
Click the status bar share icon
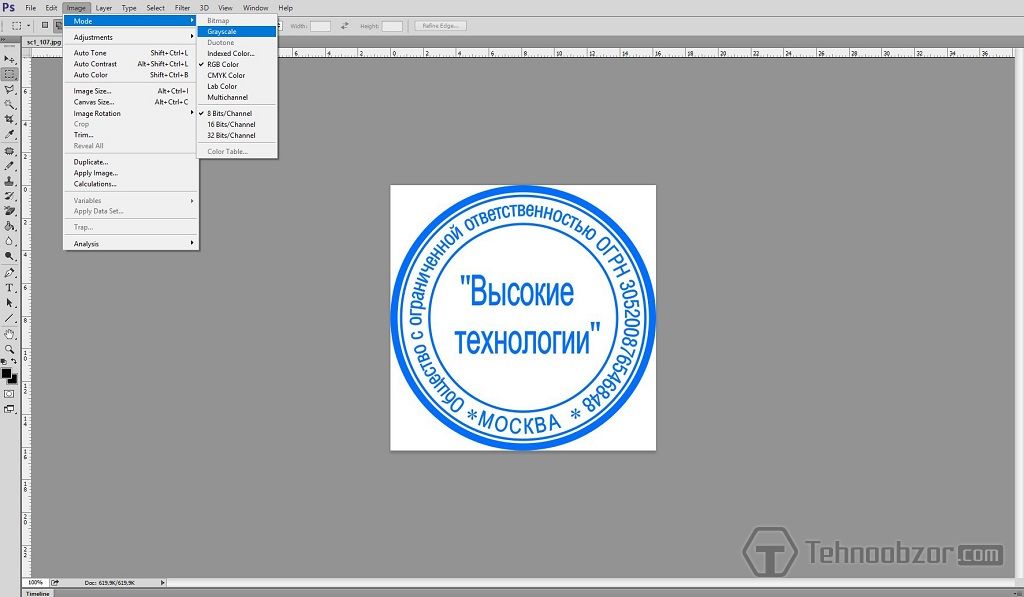pos(55,583)
